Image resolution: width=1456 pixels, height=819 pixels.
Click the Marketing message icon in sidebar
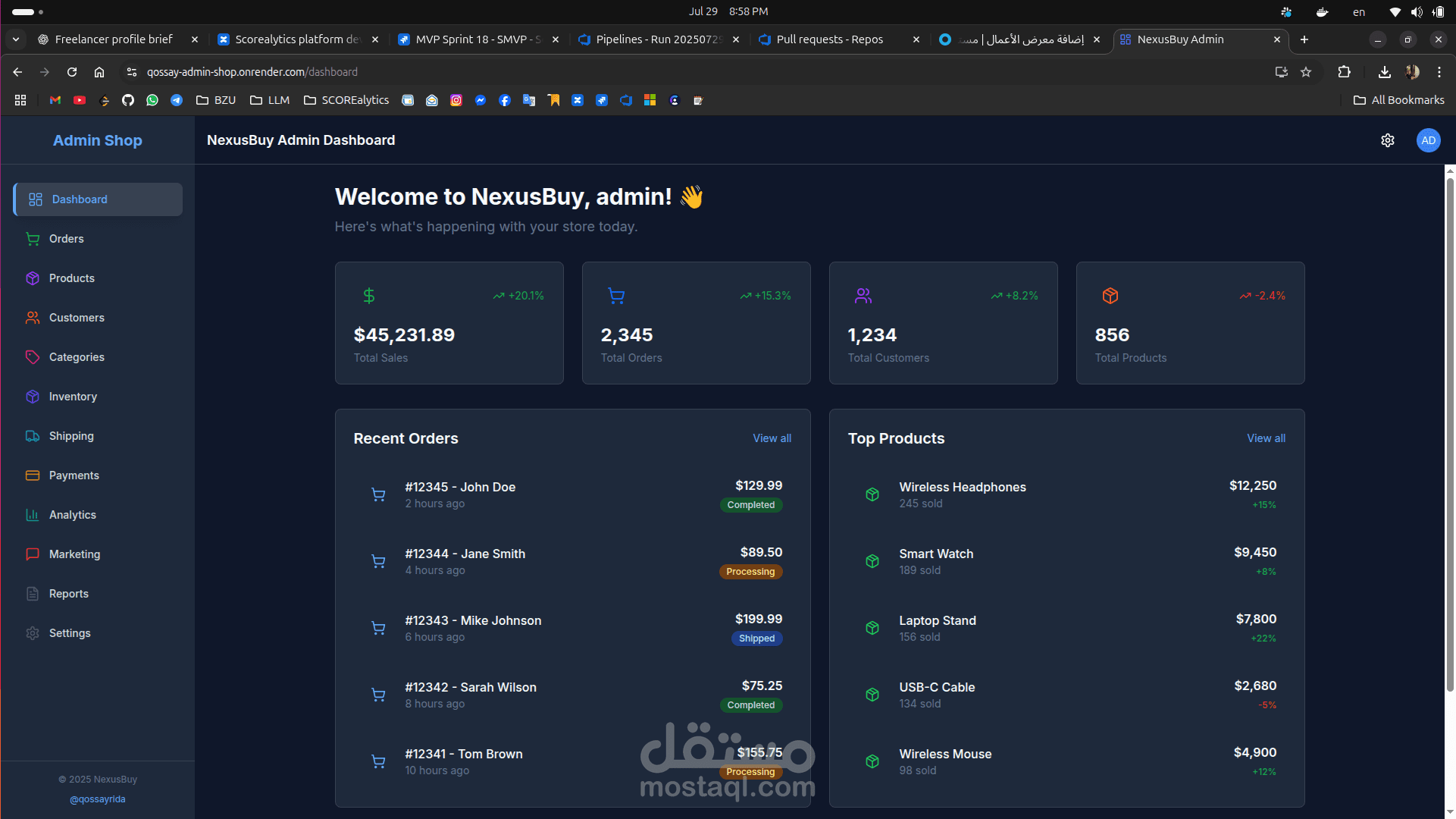tap(33, 554)
